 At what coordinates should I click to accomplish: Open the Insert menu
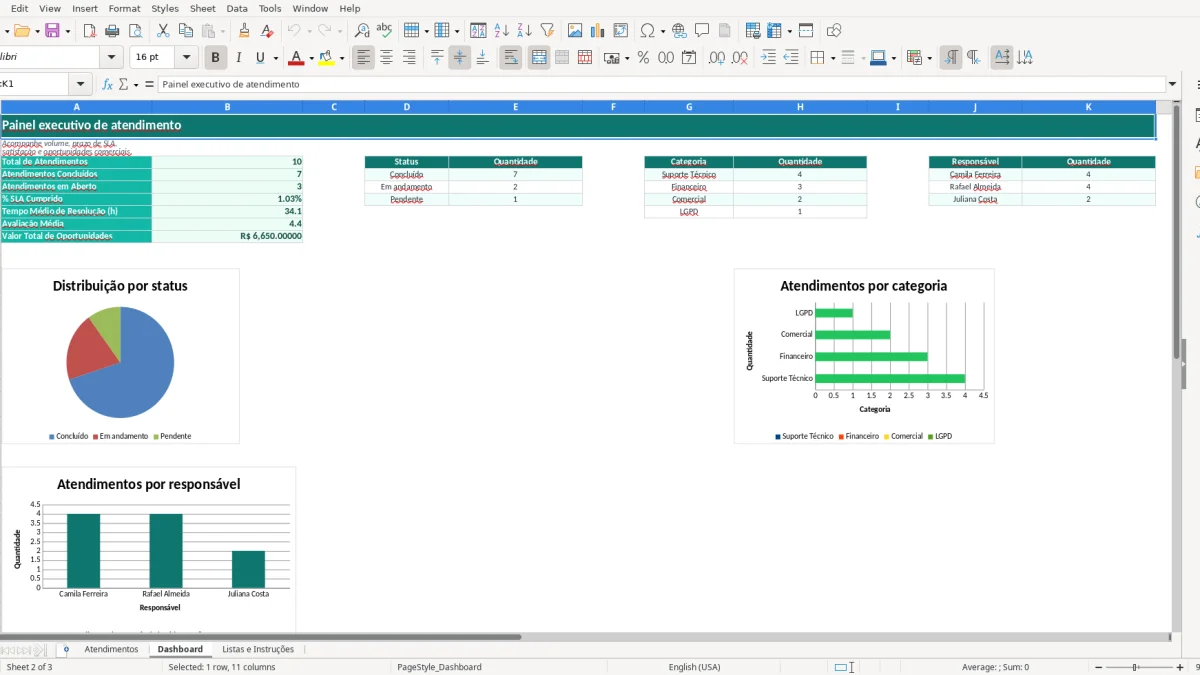[85, 8]
